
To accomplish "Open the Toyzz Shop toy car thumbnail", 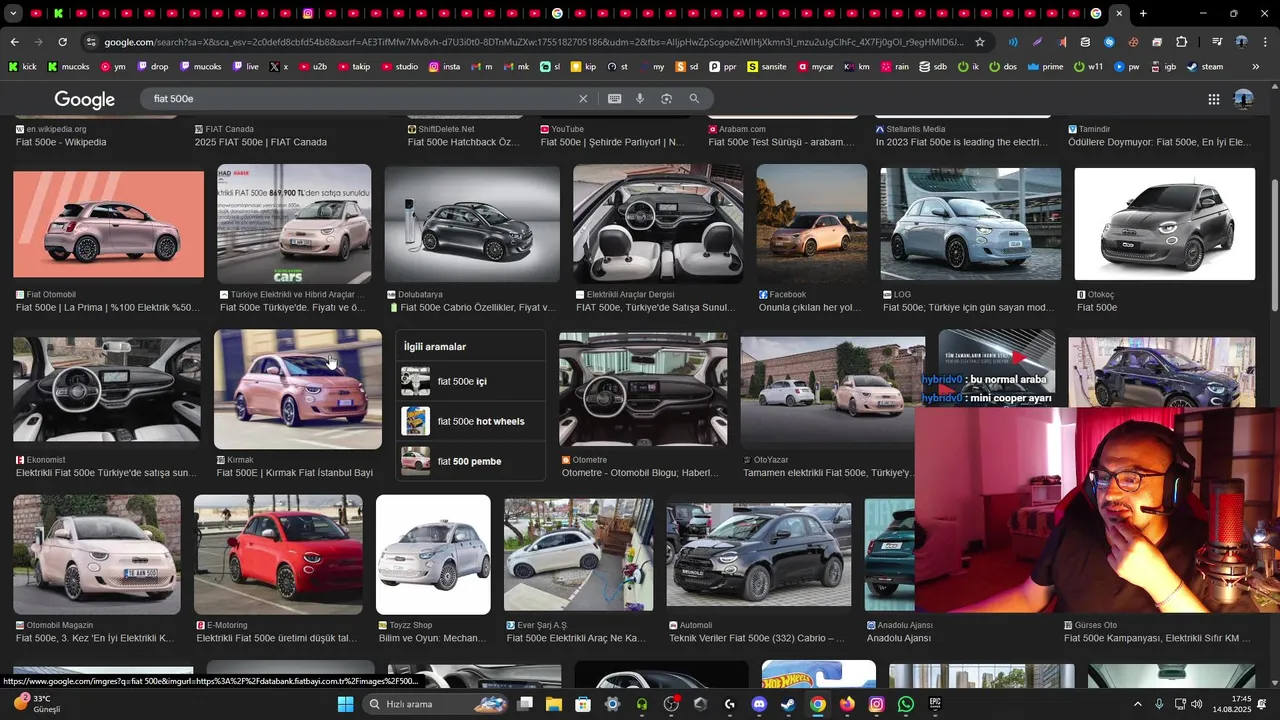I will 433,554.
